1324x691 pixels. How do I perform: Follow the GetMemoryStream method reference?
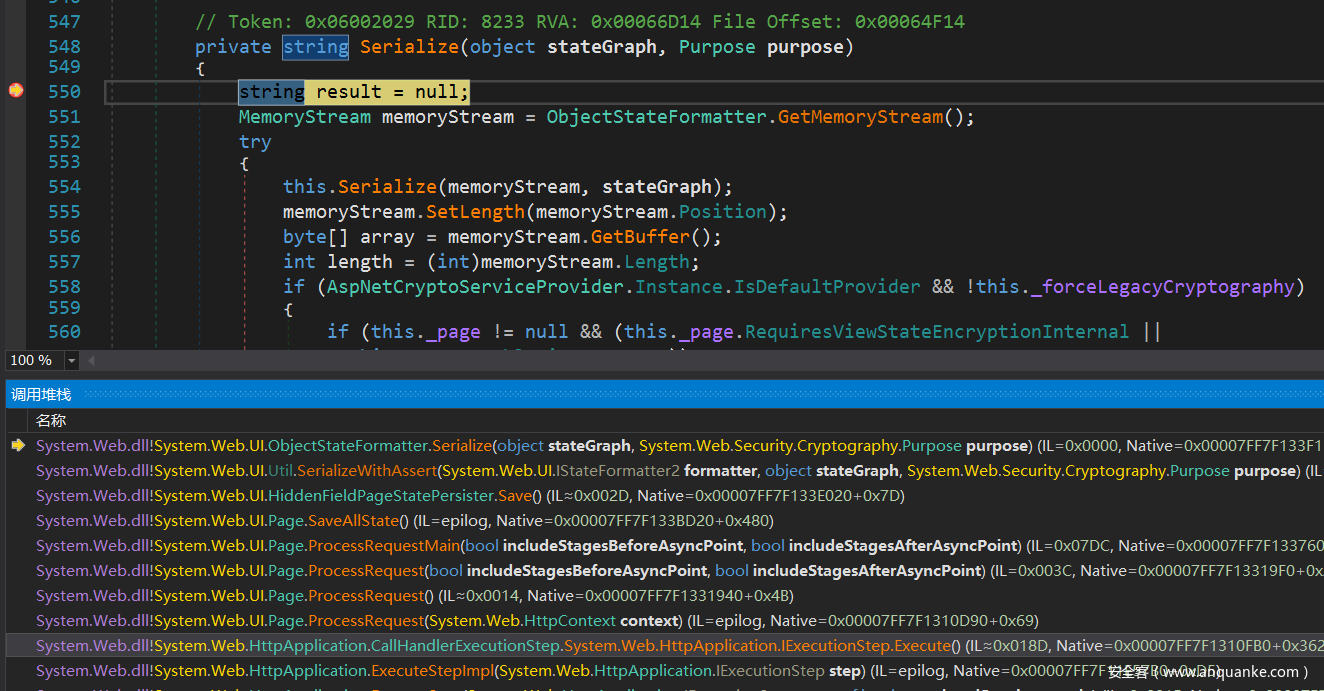point(860,117)
